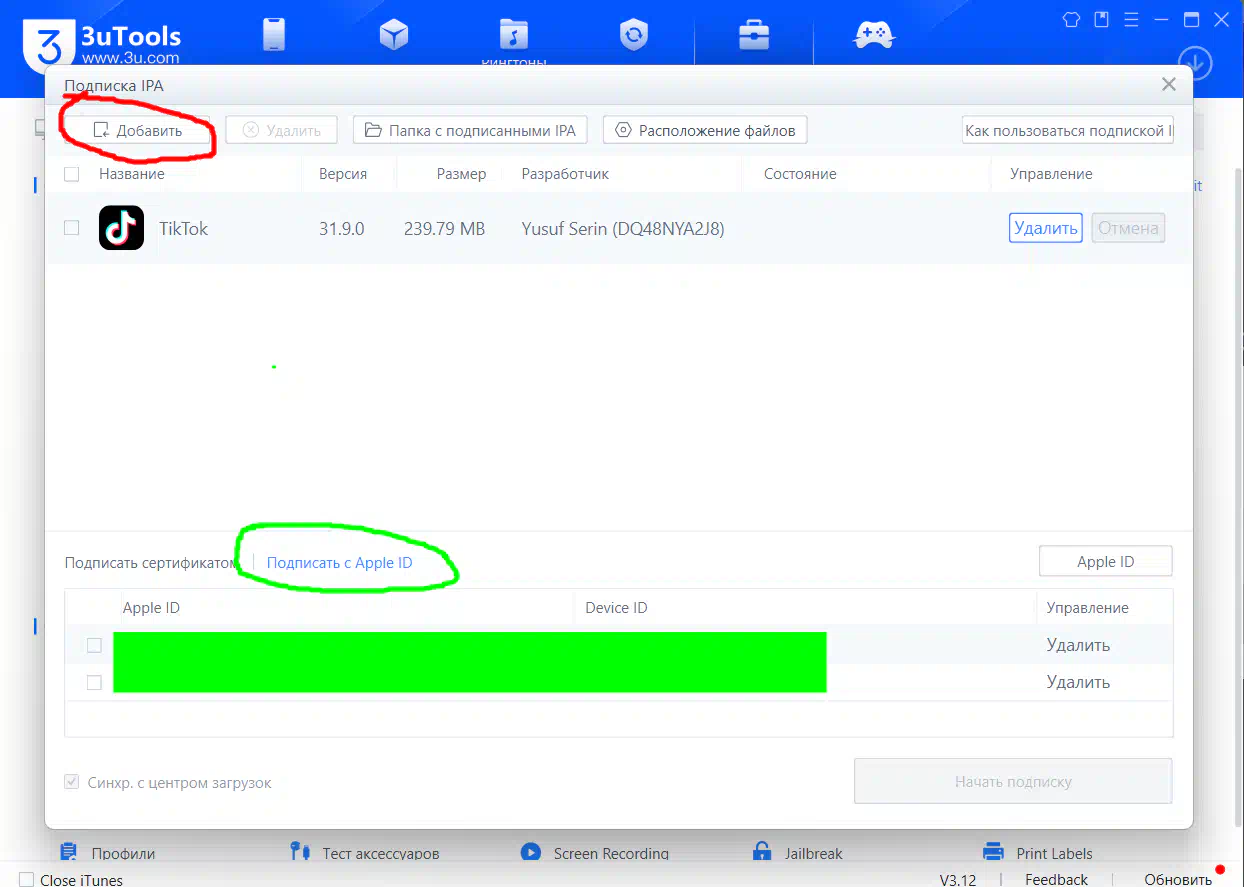Tick the second Apple ID row checkbox
Image resolution: width=1244 pixels, height=887 pixels.
pyautogui.click(x=94, y=682)
